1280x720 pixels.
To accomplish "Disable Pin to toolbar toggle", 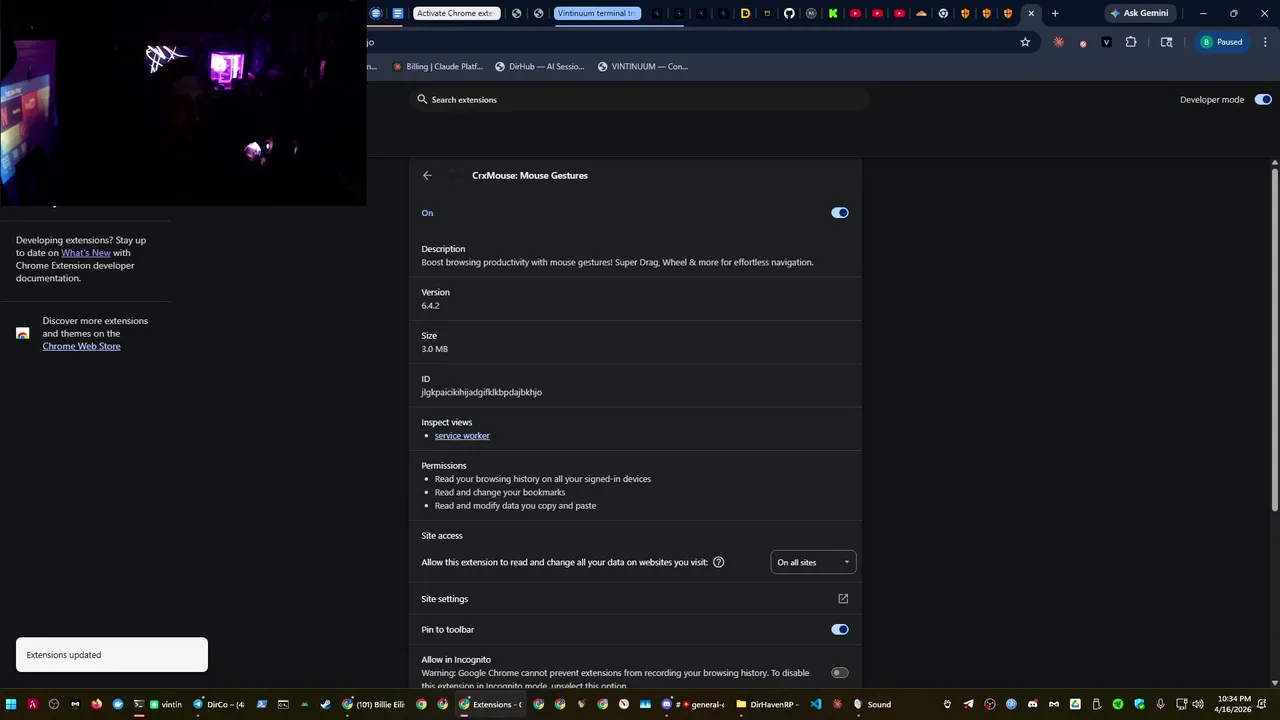I will point(840,629).
